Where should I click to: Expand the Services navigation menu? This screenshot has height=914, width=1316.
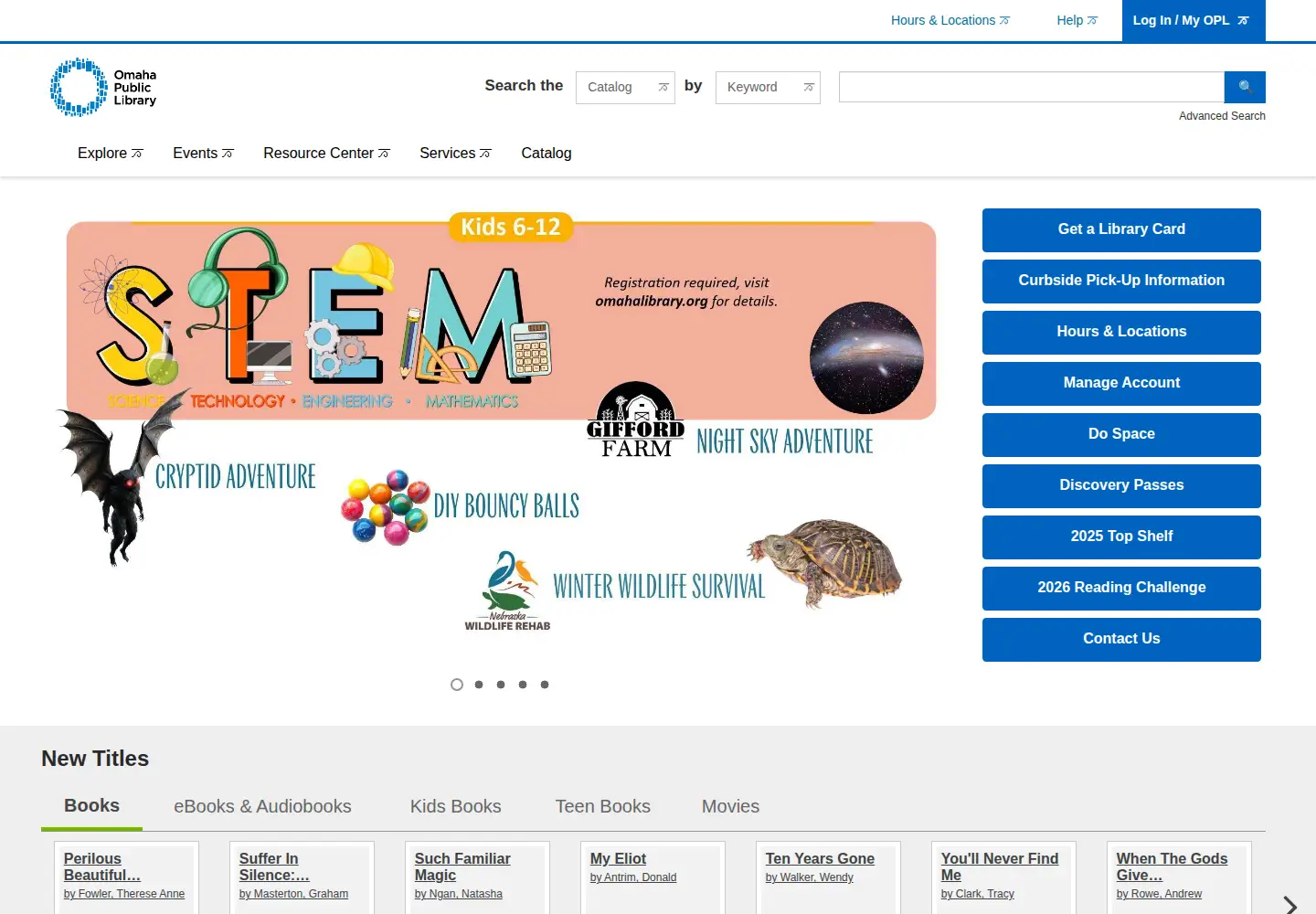pos(455,153)
